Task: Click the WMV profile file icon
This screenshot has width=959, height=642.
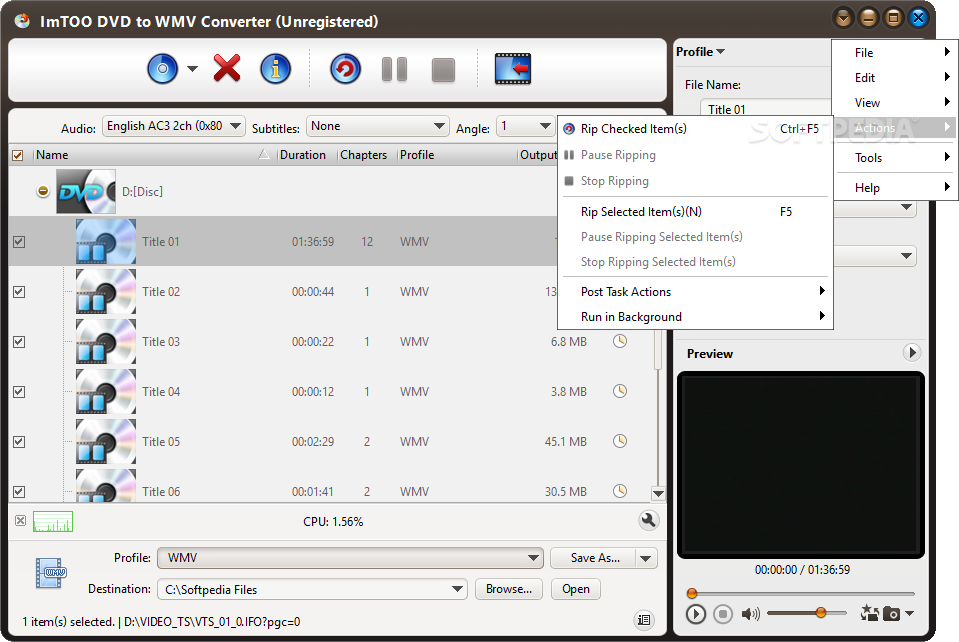Action: point(51,573)
